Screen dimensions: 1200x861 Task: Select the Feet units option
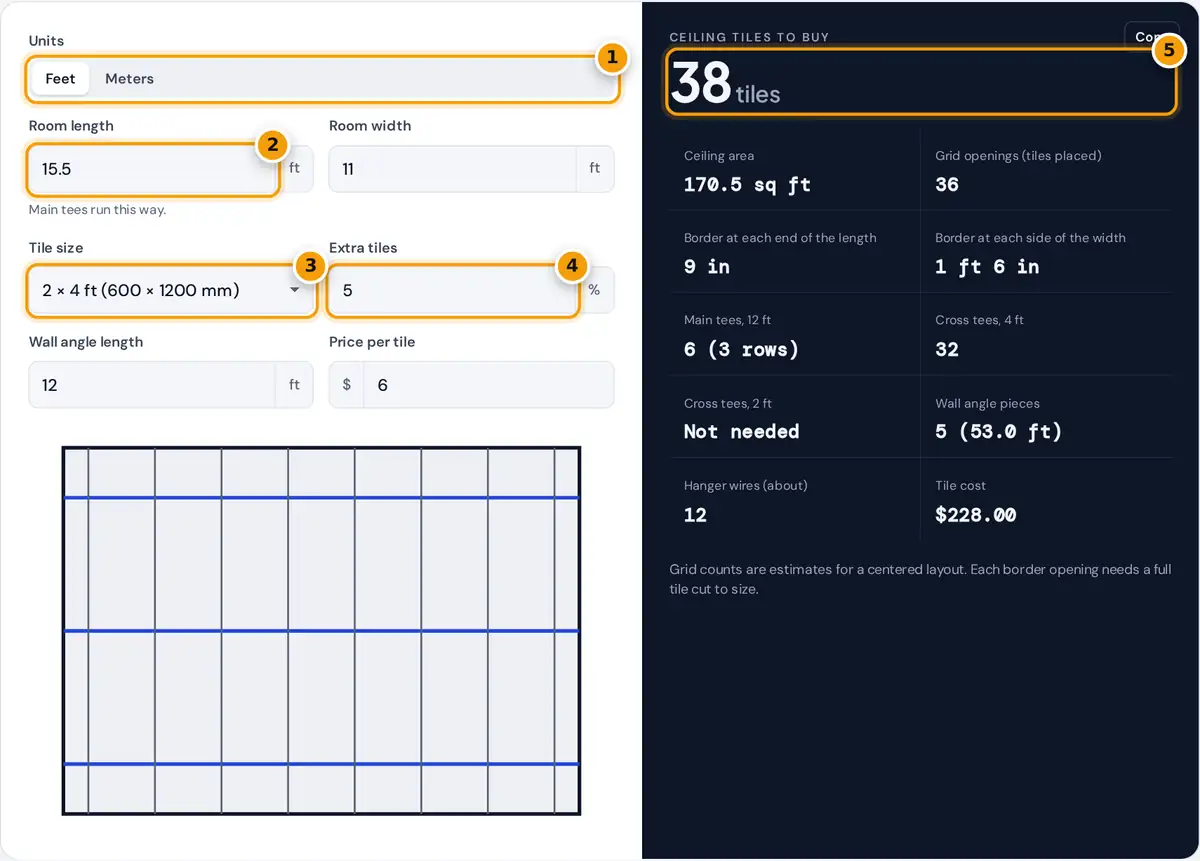[60, 79]
